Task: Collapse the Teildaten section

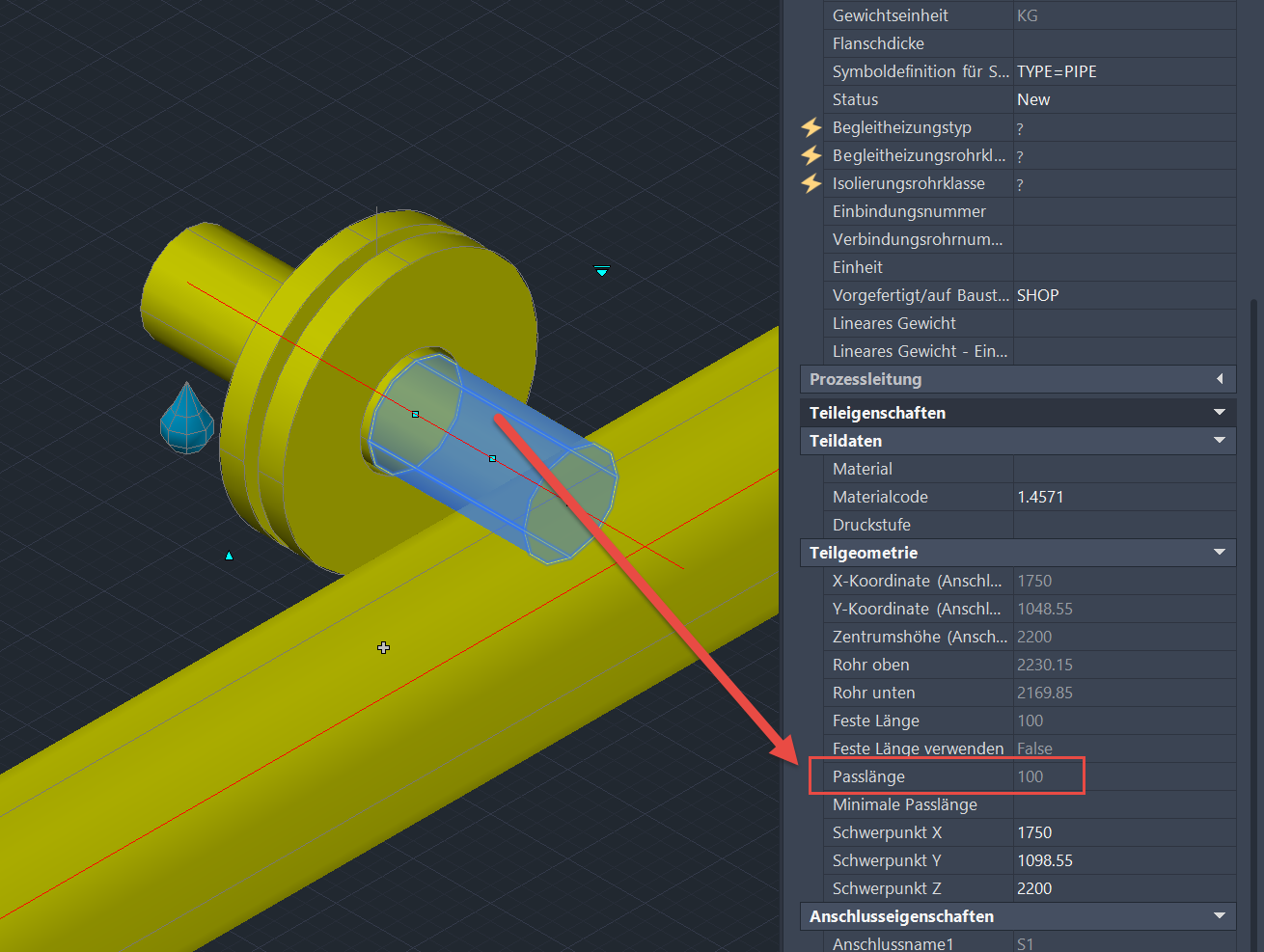Action: (1221, 441)
